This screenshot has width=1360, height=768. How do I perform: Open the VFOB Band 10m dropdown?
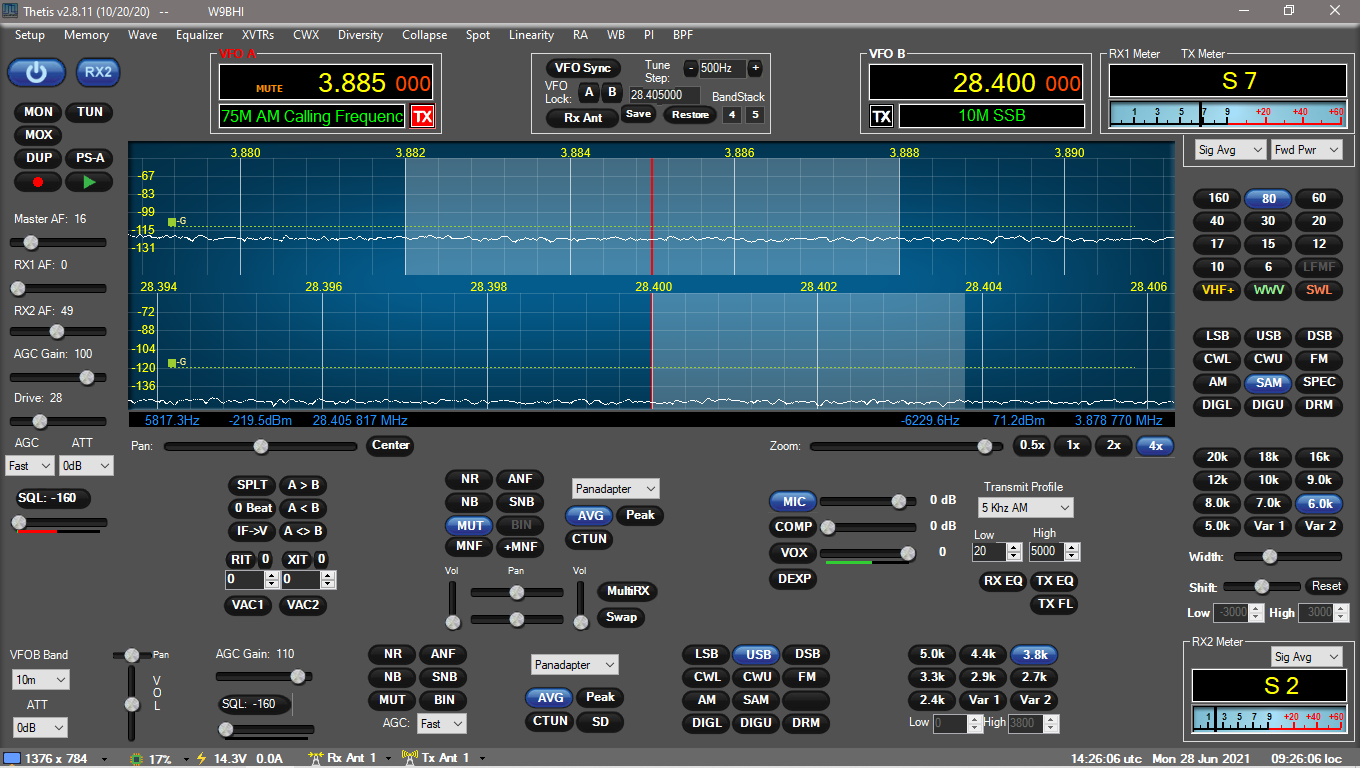coord(40,680)
